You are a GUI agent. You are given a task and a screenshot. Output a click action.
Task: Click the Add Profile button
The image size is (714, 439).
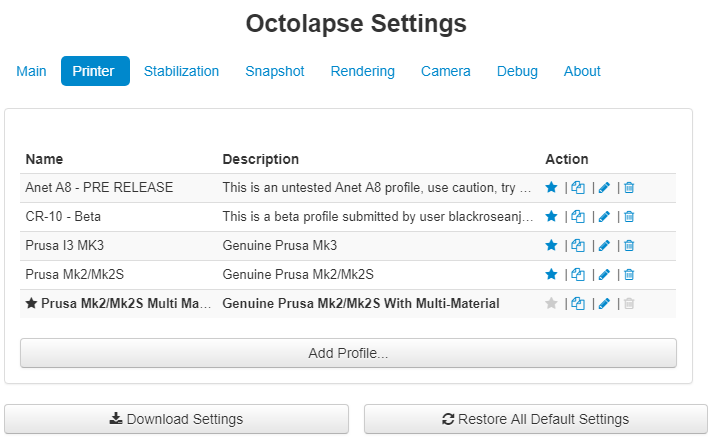click(348, 353)
